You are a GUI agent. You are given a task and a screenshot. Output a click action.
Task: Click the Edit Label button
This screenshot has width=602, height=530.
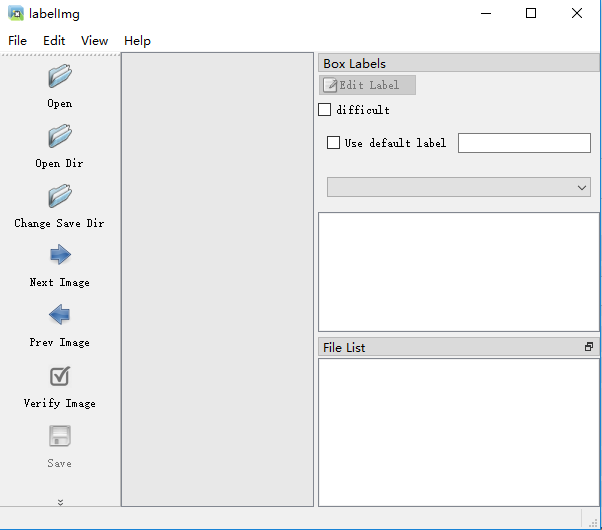coord(367,85)
